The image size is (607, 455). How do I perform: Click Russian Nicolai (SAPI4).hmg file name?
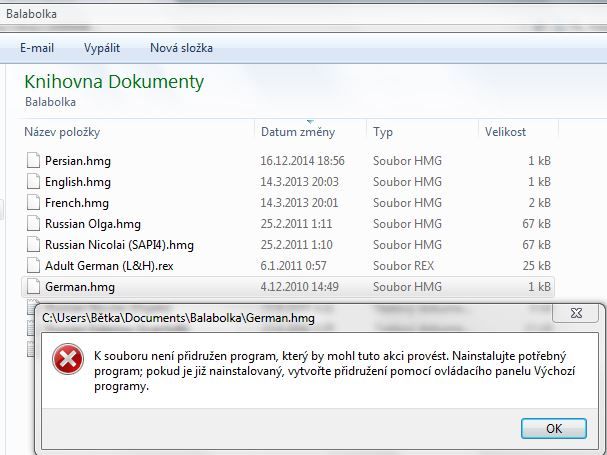[x=119, y=245]
